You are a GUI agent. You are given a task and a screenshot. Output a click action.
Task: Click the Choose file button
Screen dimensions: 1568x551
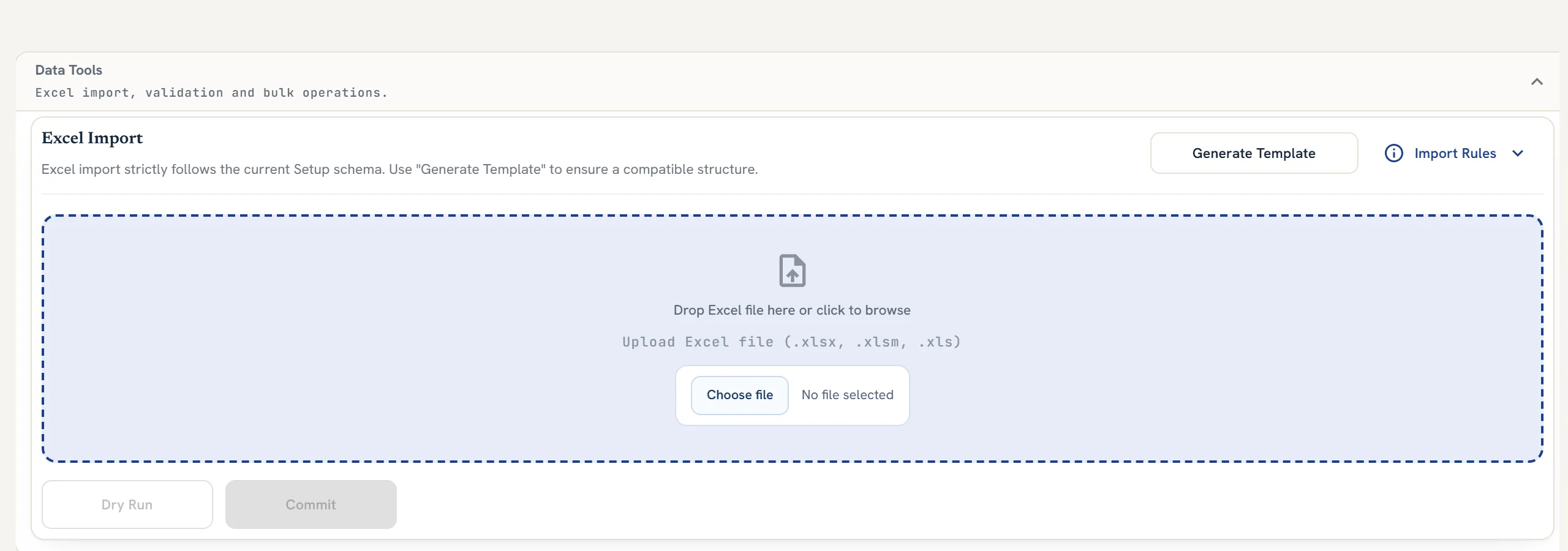(739, 395)
